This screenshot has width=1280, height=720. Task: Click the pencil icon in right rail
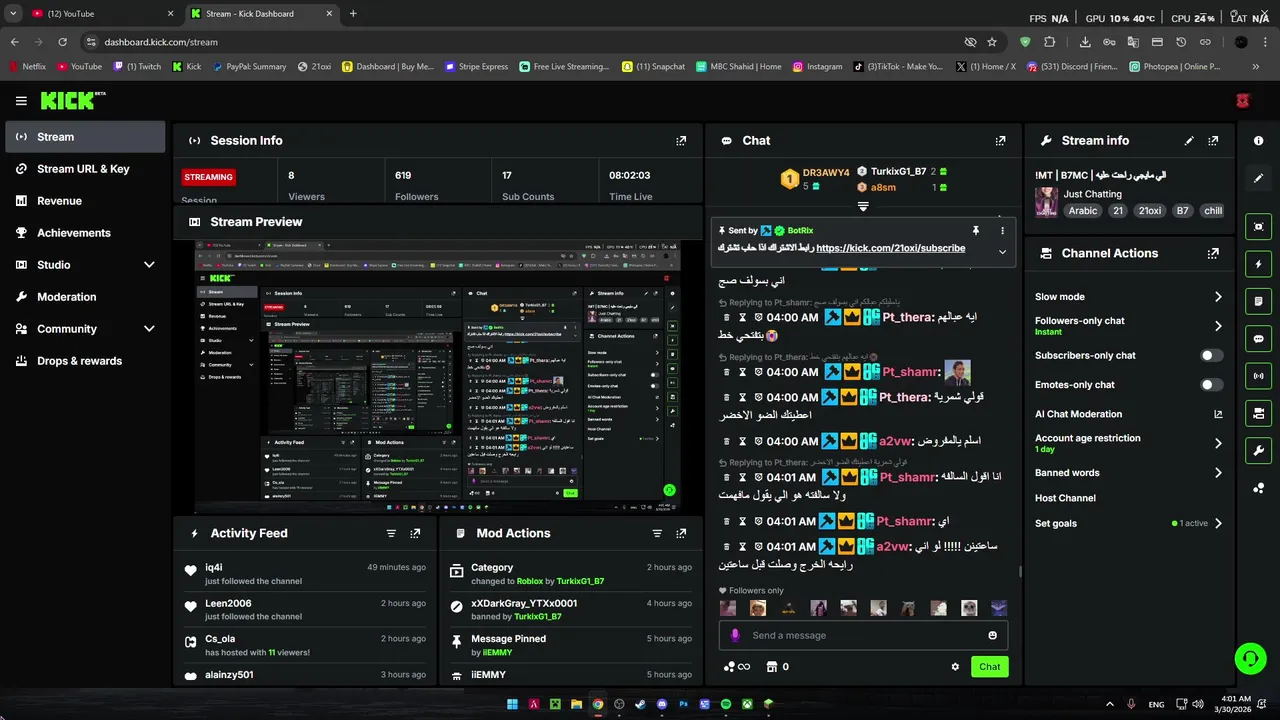click(x=1258, y=178)
